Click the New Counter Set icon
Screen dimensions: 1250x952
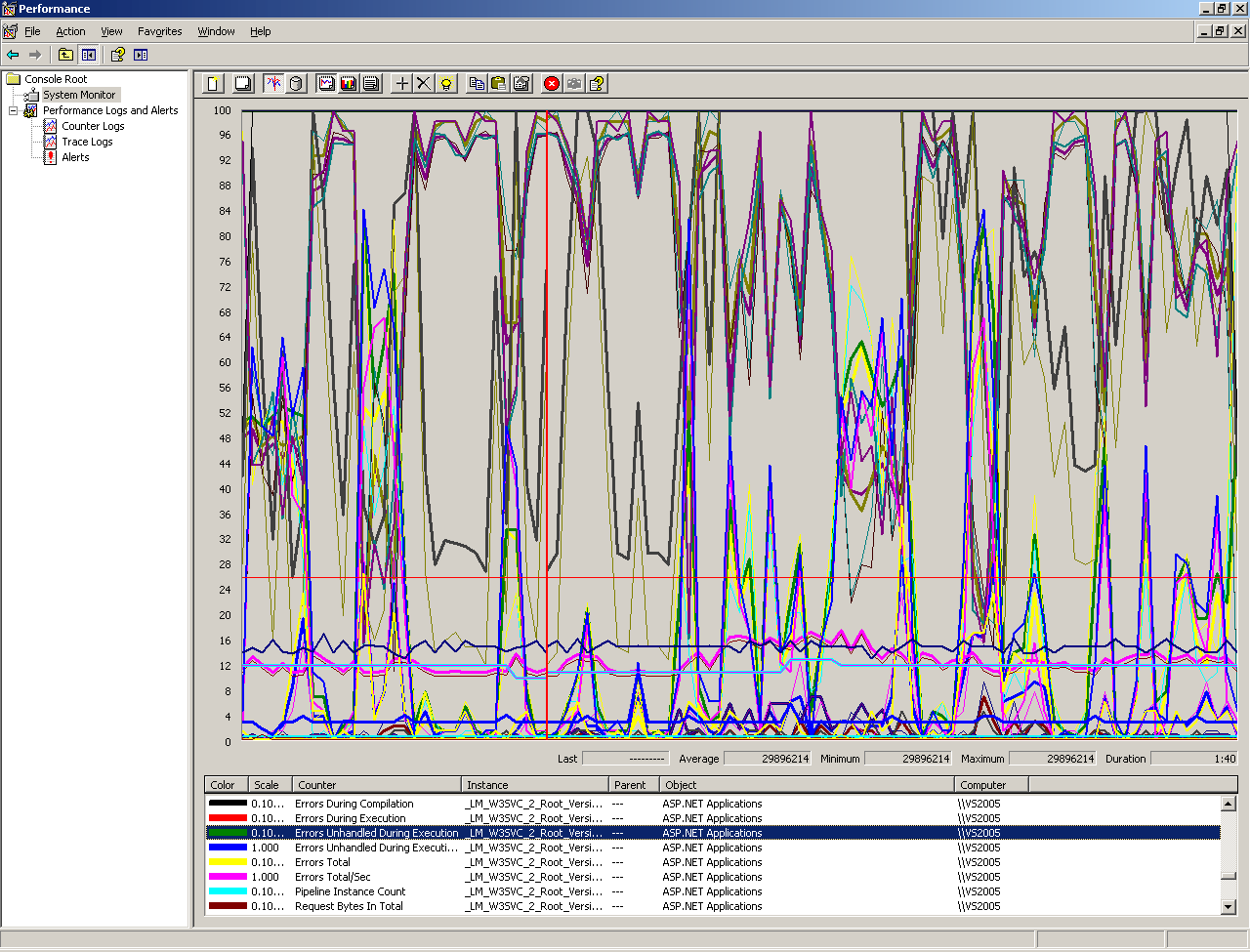point(213,84)
